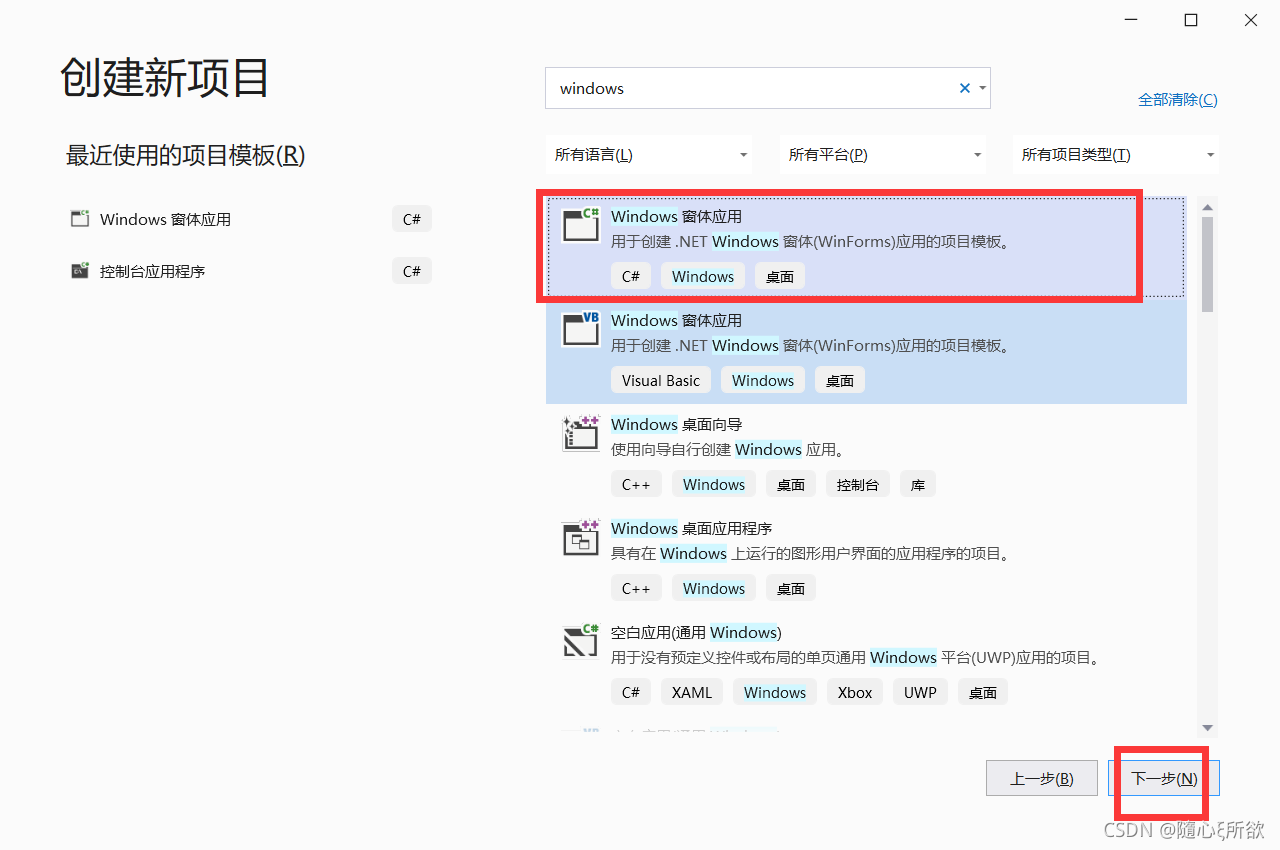
Task: Click C# badge beside recent Windows 窗体应用
Action: click(412, 219)
